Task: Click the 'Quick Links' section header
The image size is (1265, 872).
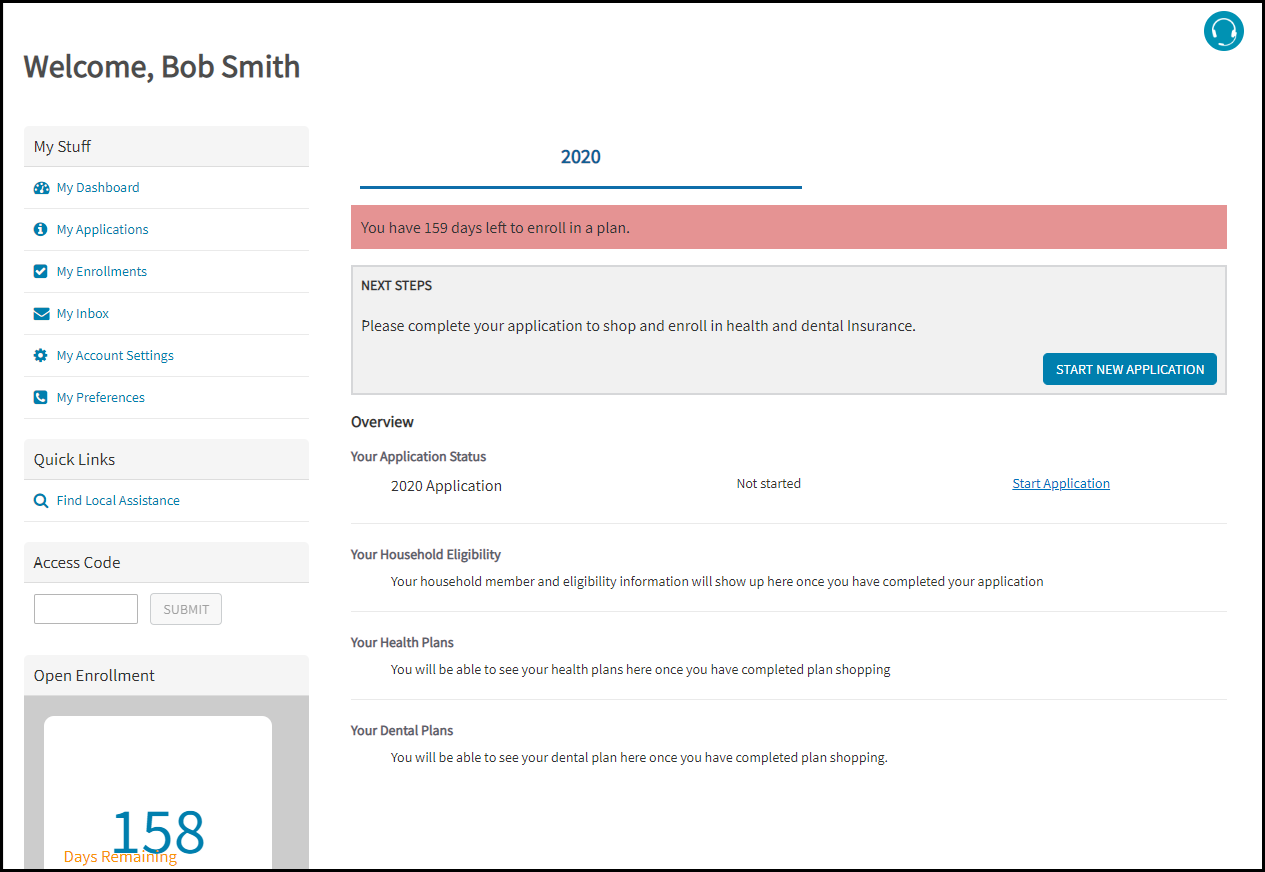Action: click(166, 459)
